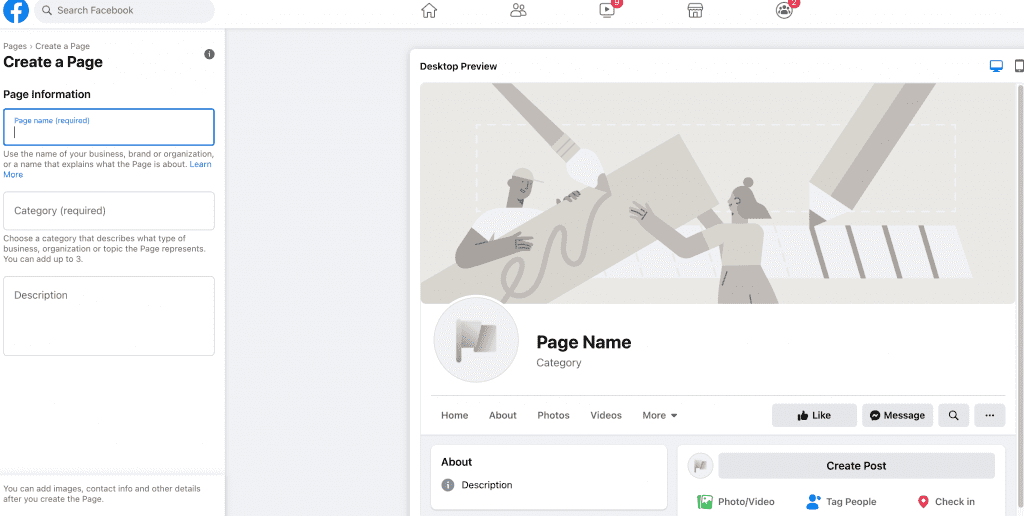
Task: Click the Search Facebook box
Action: point(125,11)
